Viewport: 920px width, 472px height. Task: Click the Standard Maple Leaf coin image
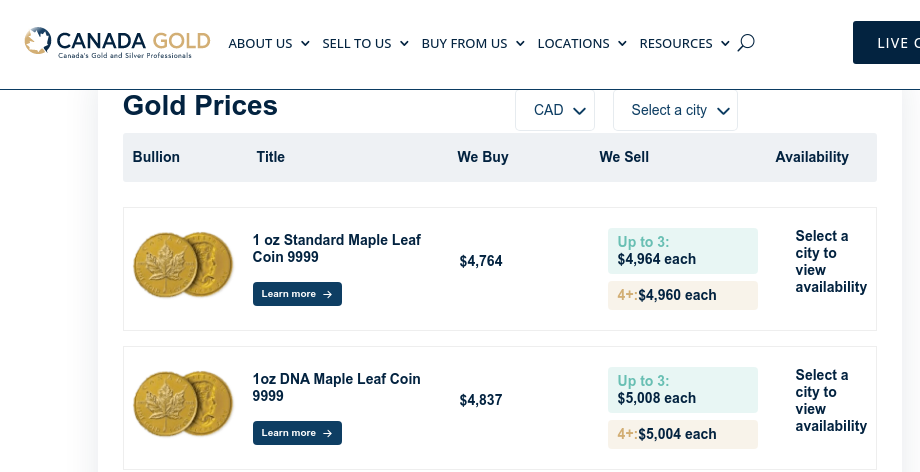pos(183,265)
